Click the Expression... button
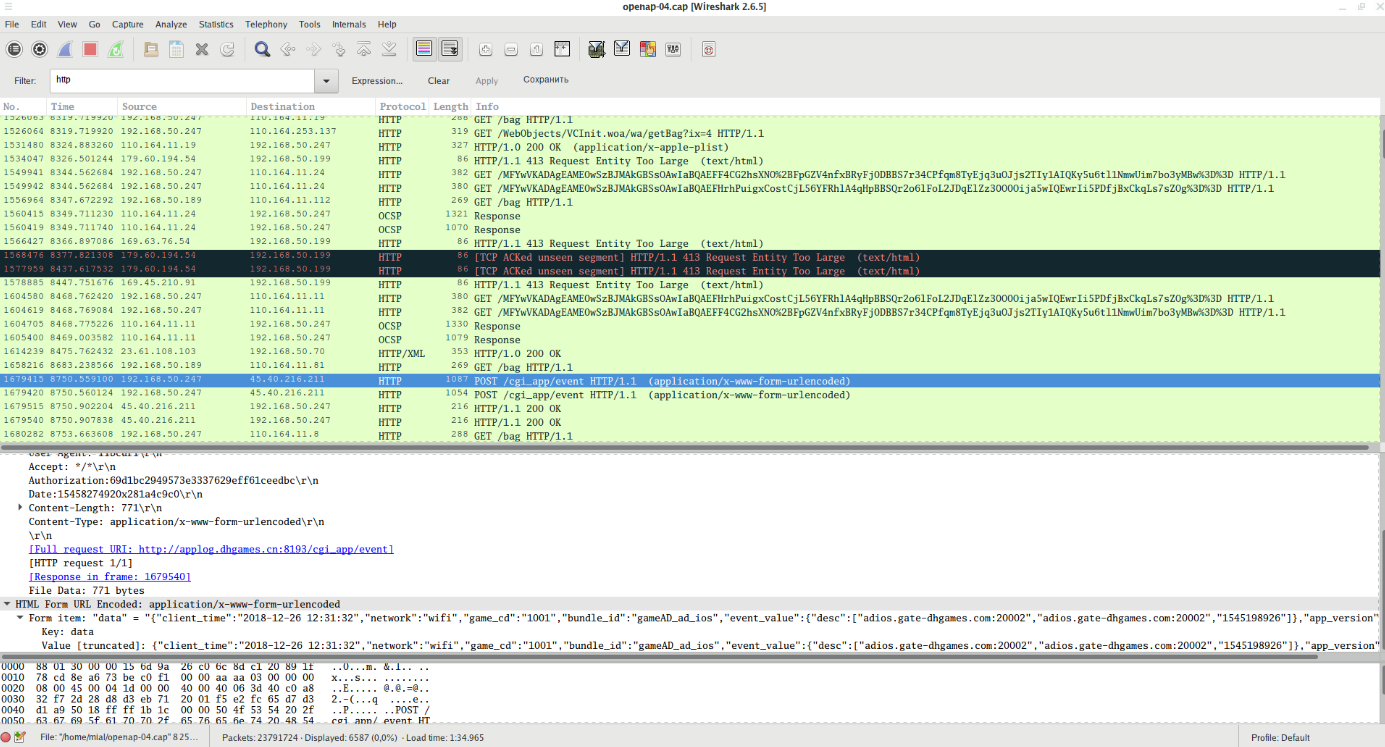 point(377,81)
